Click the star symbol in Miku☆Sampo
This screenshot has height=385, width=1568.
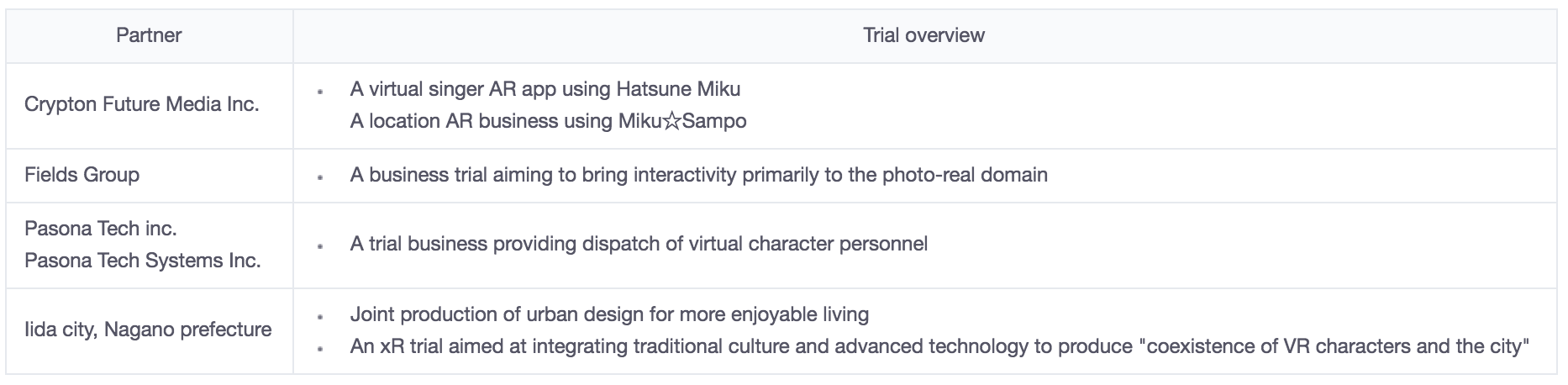pos(672,121)
